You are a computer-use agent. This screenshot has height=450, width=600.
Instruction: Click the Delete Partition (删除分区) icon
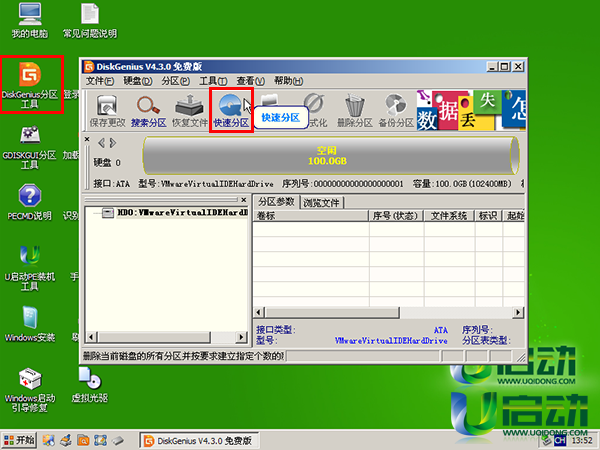pyautogui.click(x=354, y=111)
